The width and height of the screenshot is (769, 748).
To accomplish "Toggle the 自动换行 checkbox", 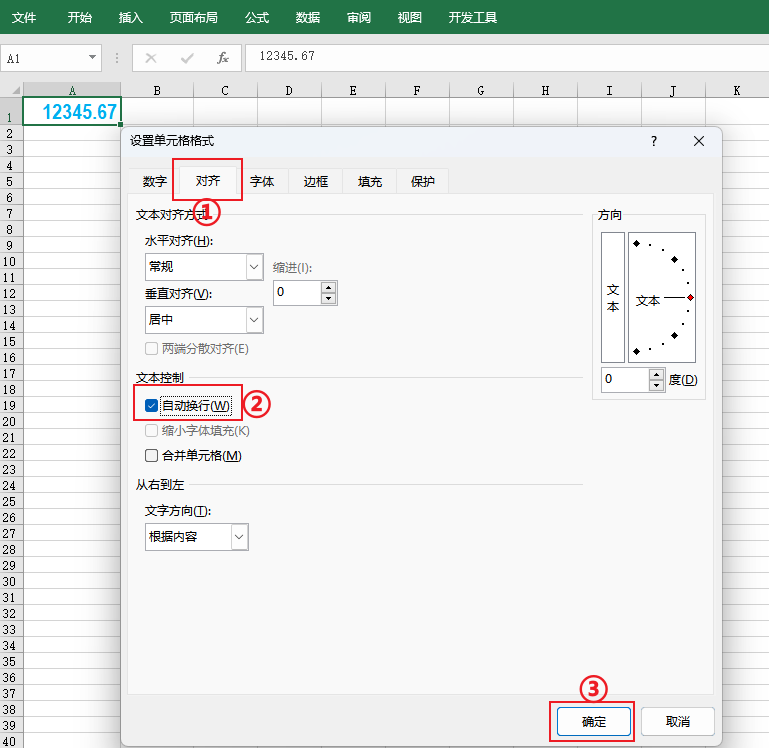I will pyautogui.click(x=152, y=405).
